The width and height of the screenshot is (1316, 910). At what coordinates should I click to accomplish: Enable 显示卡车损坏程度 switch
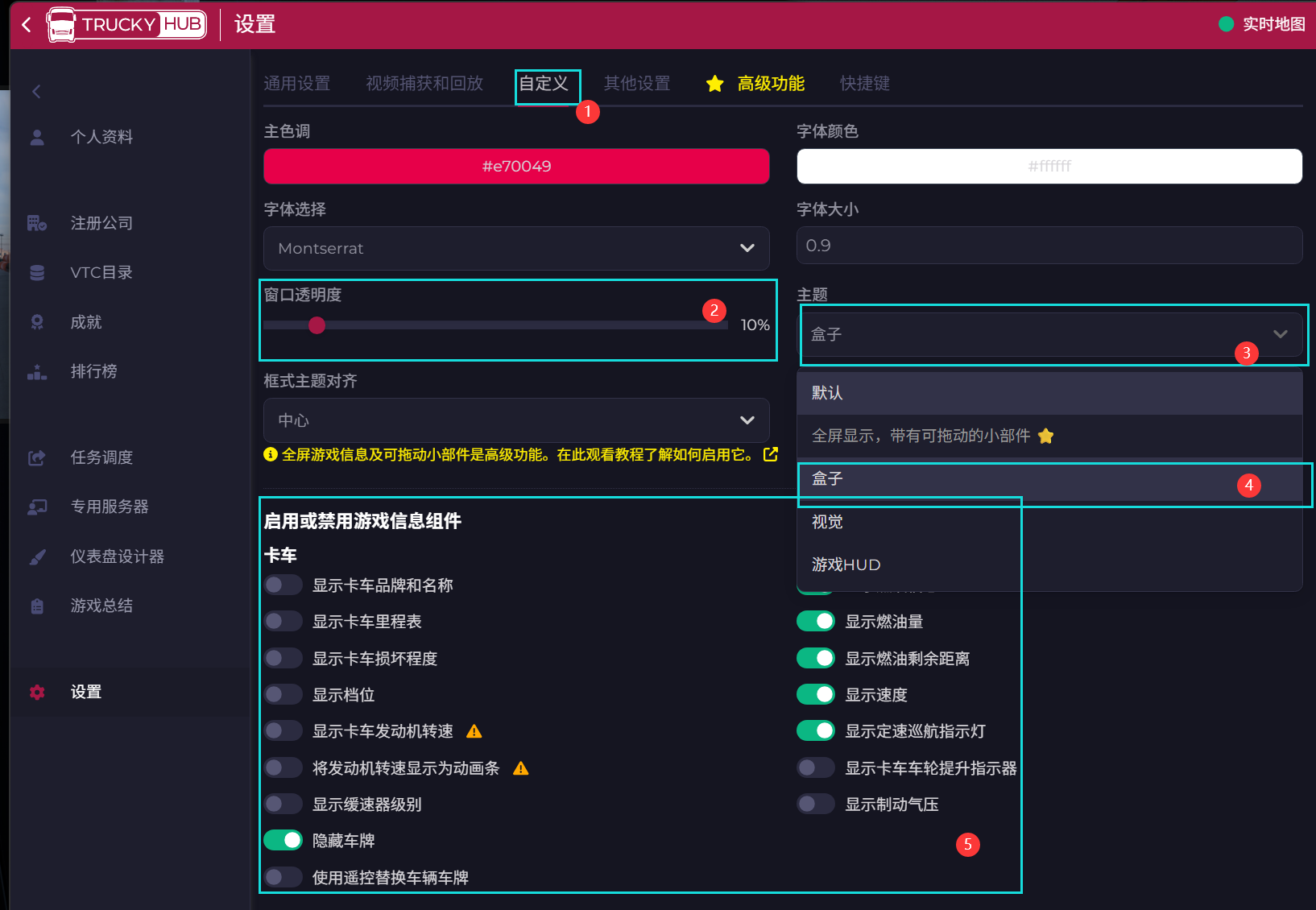(x=283, y=659)
